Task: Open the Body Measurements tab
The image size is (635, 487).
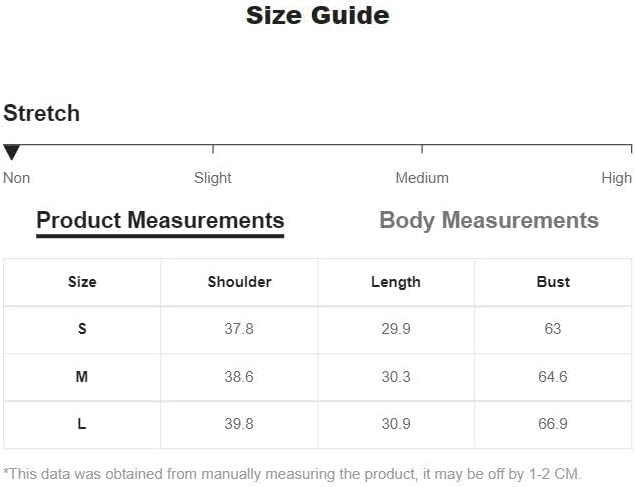Action: tap(489, 221)
